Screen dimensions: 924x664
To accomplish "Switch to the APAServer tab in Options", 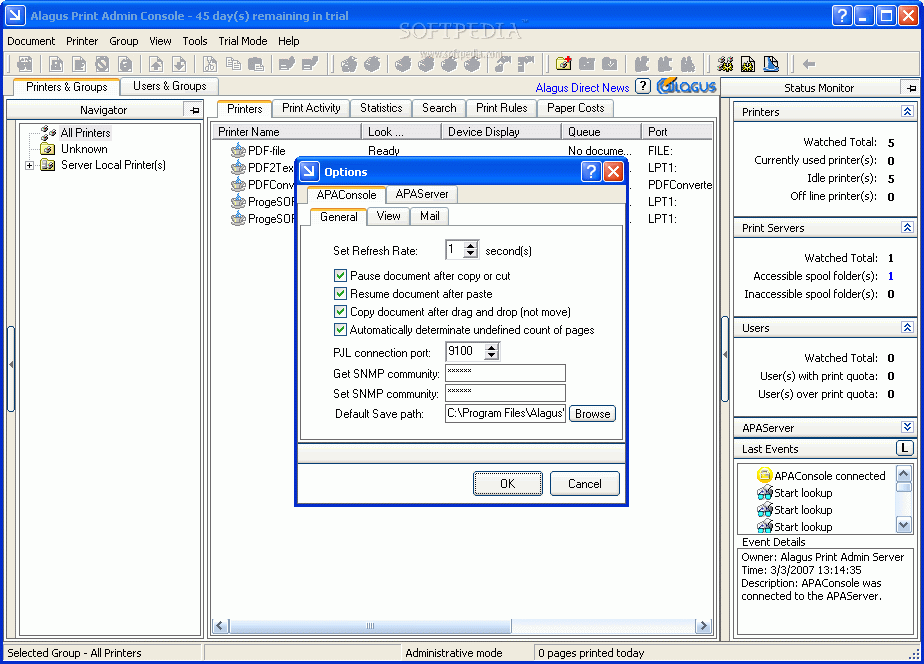I will click(x=422, y=194).
